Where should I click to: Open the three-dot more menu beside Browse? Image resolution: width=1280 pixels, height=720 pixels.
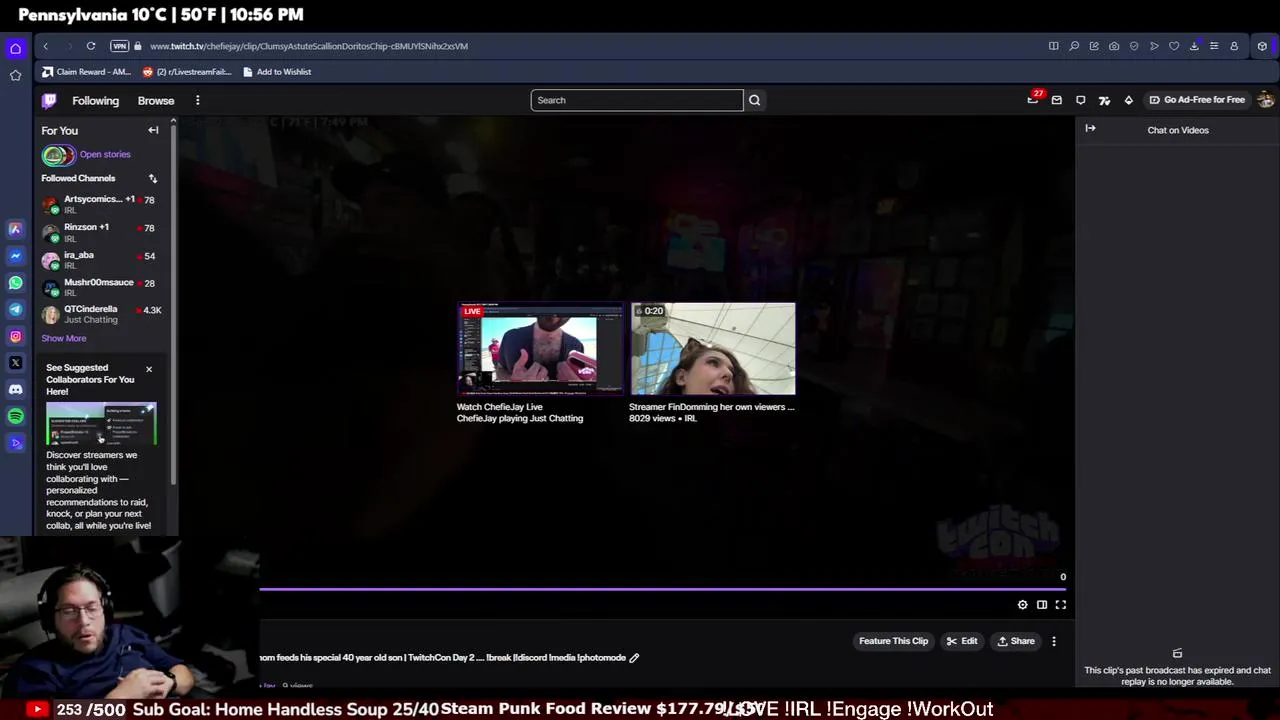[198, 100]
